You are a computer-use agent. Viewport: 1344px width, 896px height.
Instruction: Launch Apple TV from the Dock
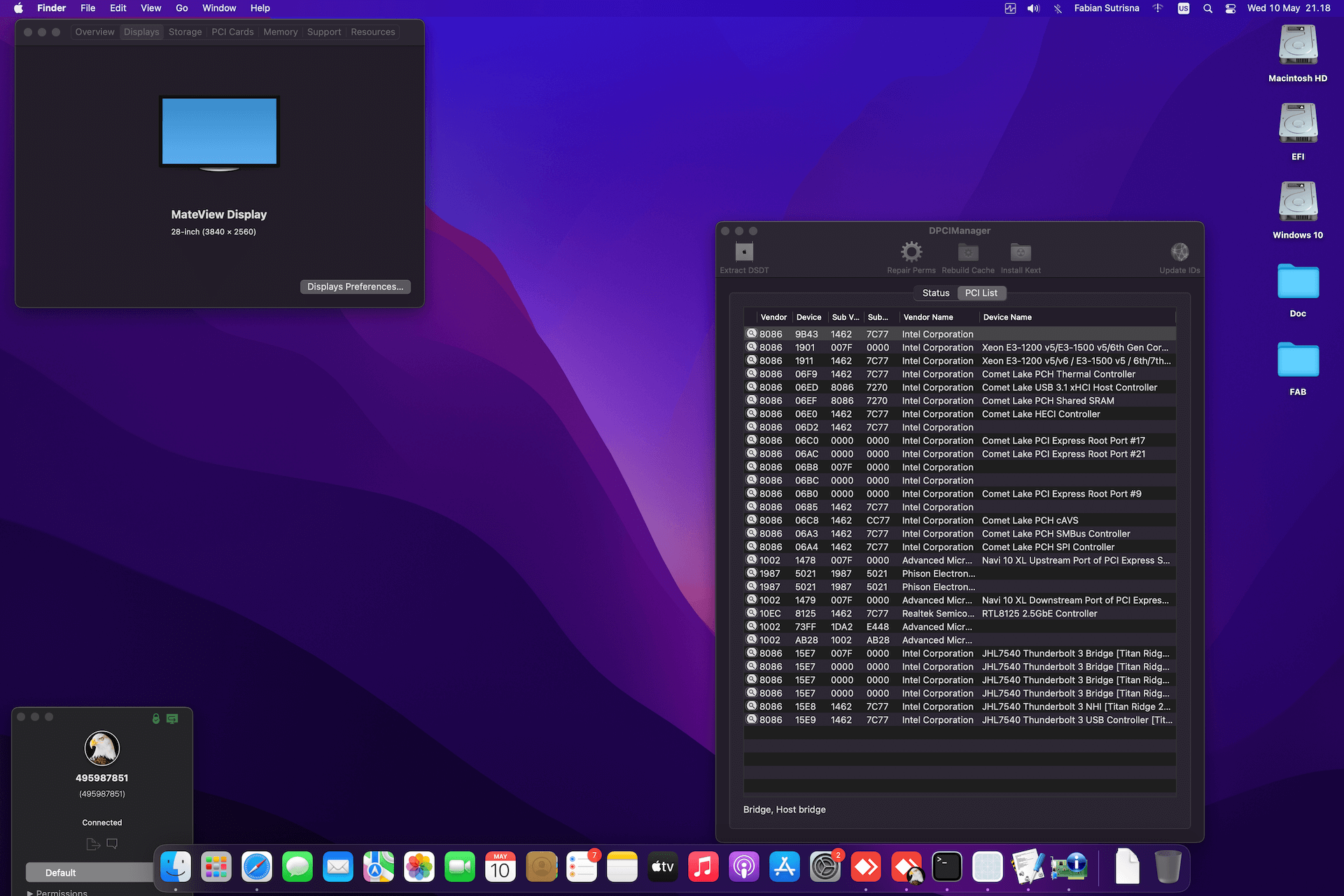coord(663,867)
